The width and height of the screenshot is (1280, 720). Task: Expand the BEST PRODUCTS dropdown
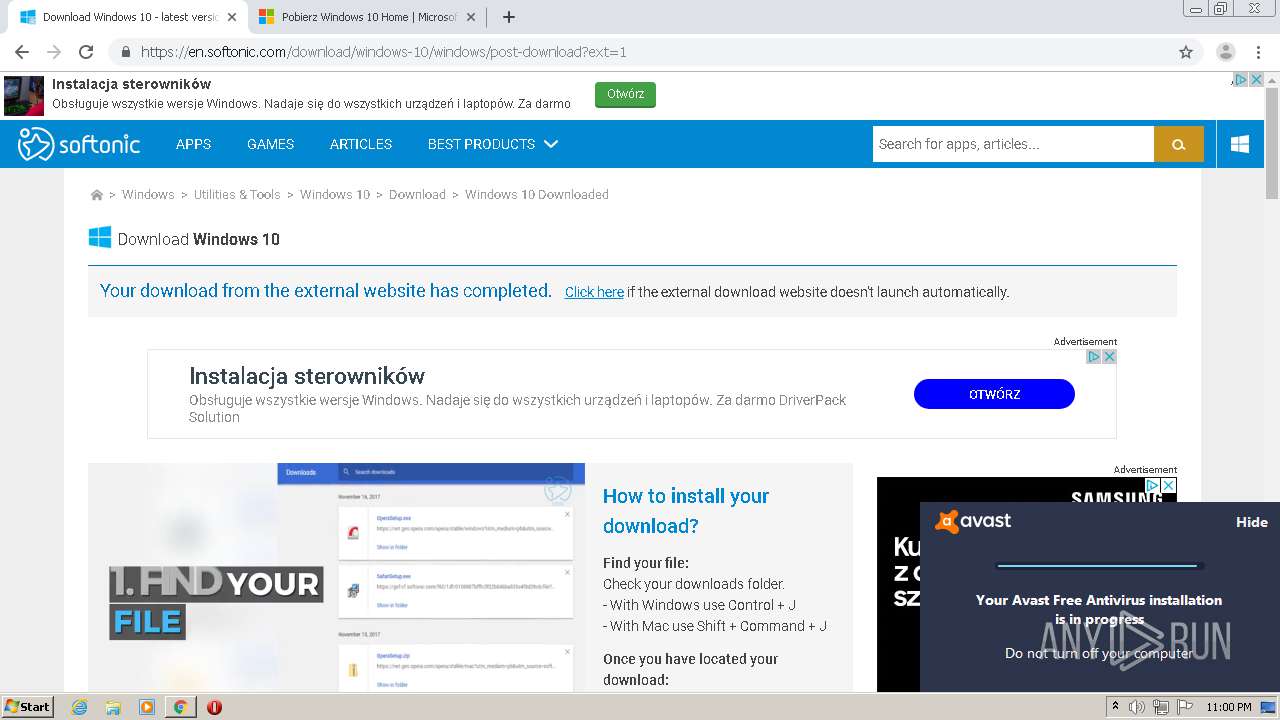click(x=492, y=144)
